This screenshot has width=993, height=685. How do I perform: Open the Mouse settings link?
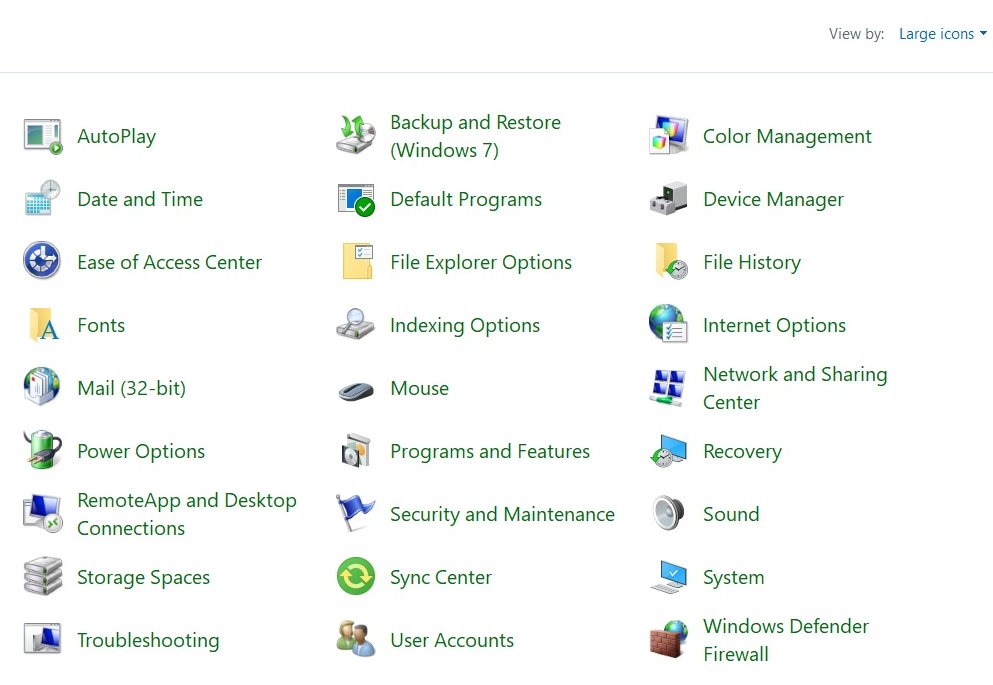419,388
